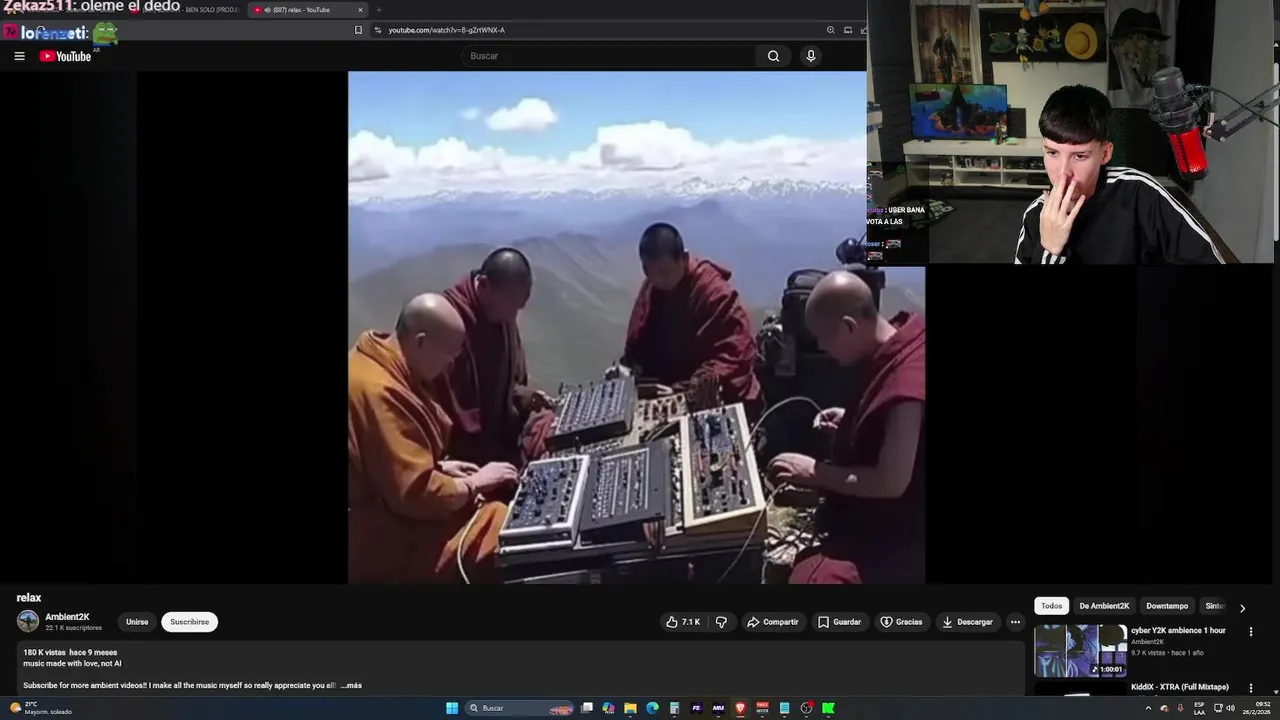
Task: Download video with Descargar button
Action: pos(967,622)
